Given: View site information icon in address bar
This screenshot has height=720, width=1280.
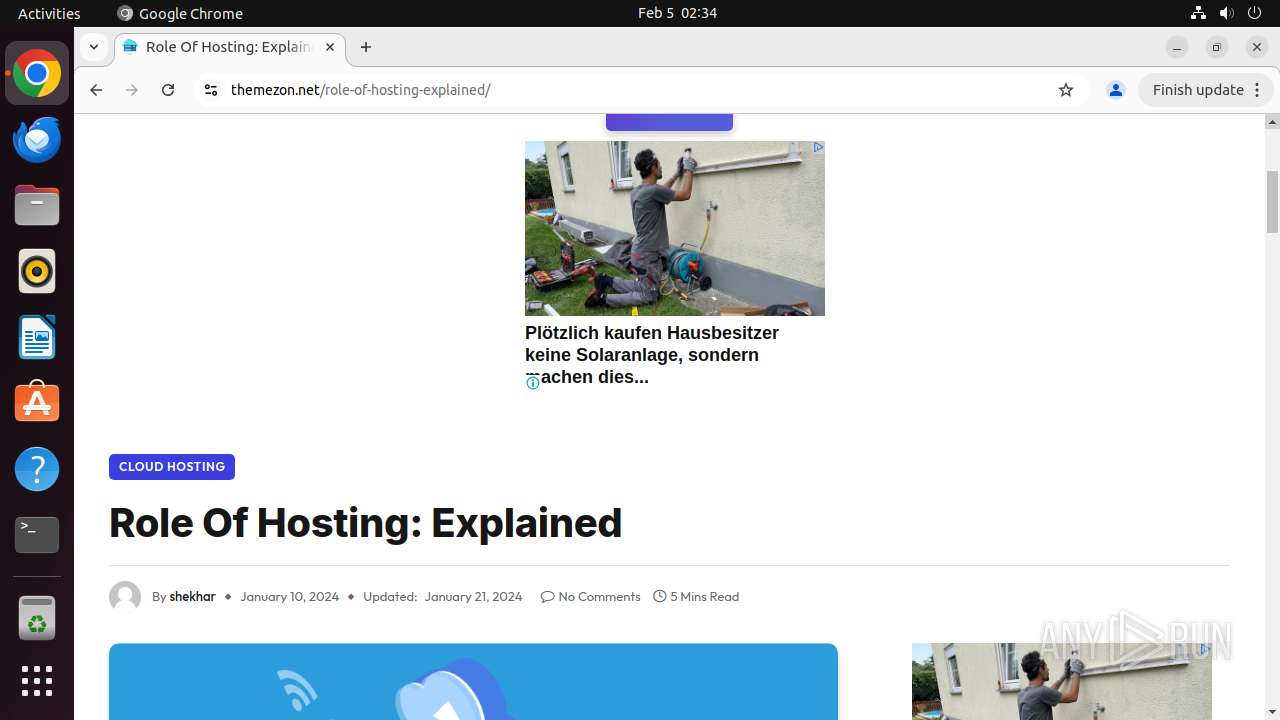Looking at the screenshot, I should point(210,90).
